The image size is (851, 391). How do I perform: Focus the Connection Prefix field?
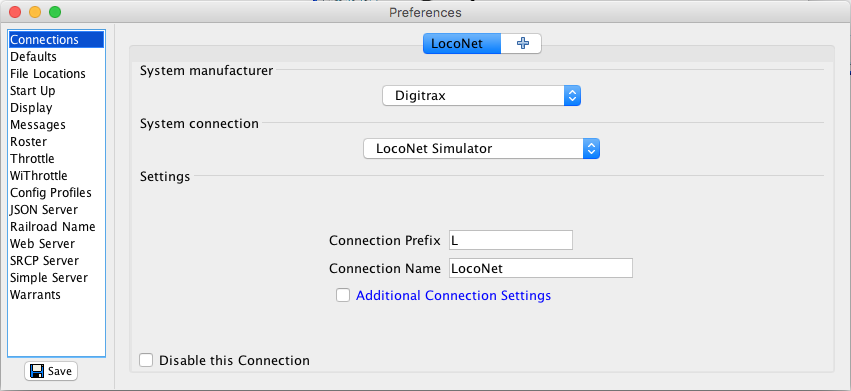511,240
